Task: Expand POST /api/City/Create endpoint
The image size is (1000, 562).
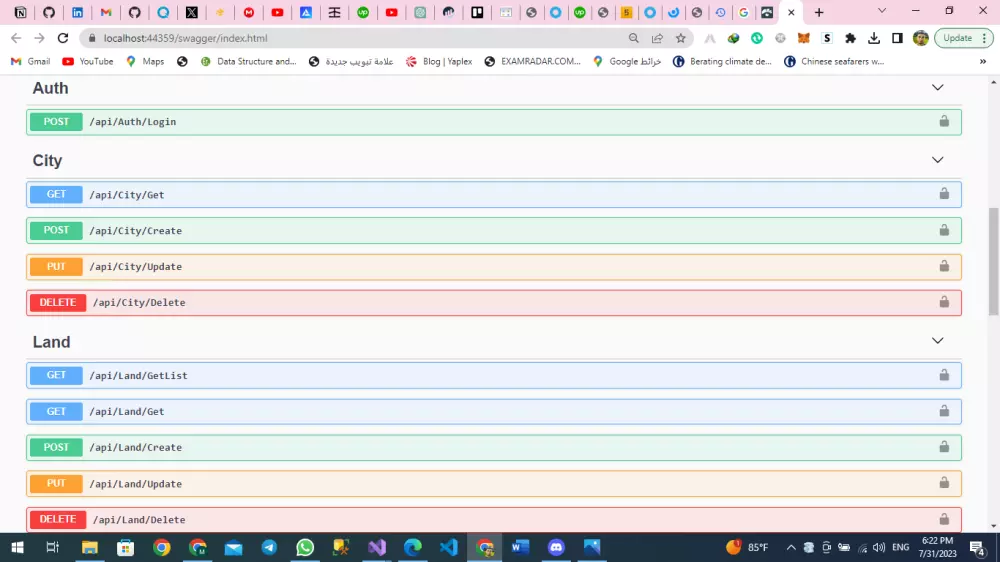Action: [494, 230]
